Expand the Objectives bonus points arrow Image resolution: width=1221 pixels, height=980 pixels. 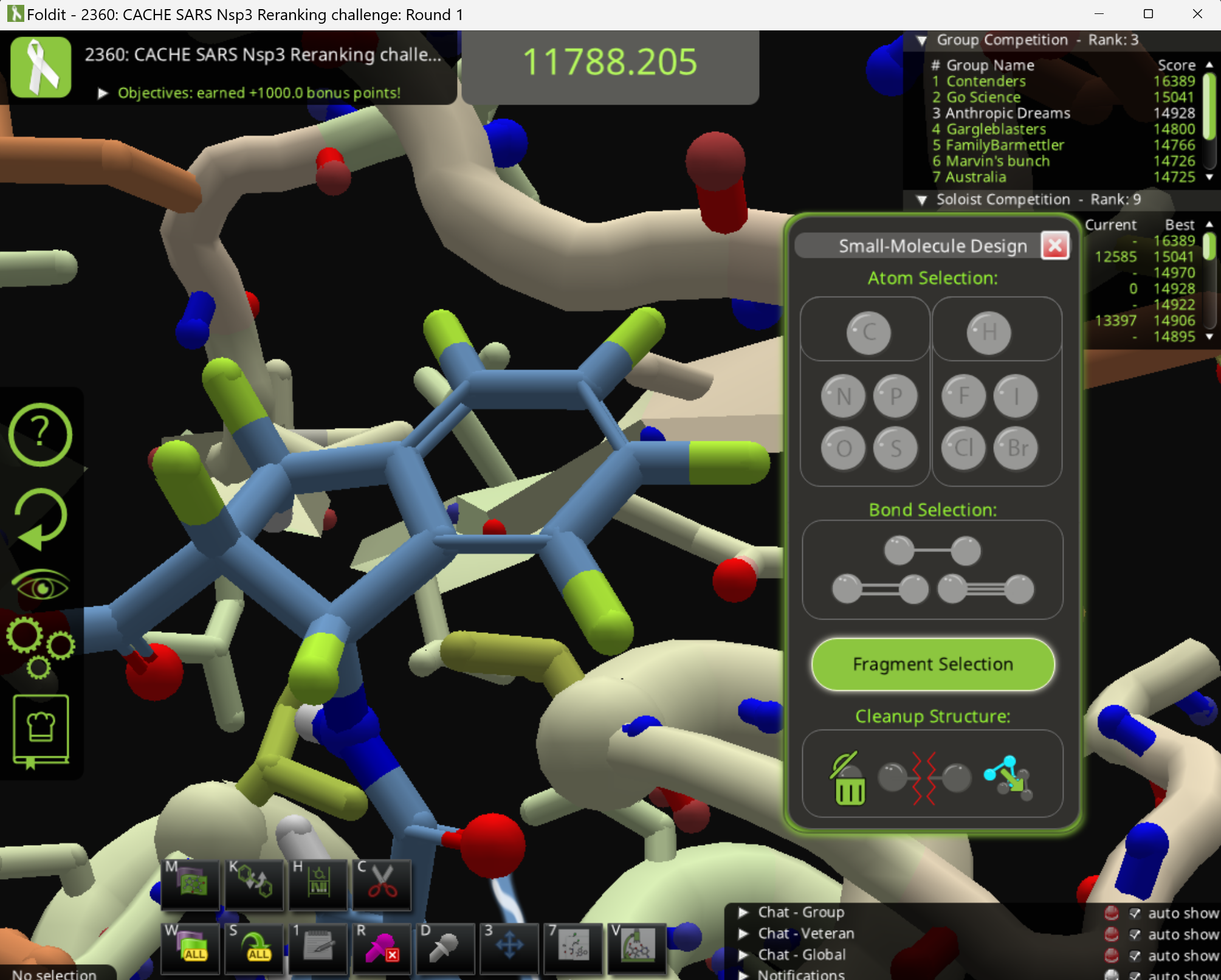pos(103,93)
